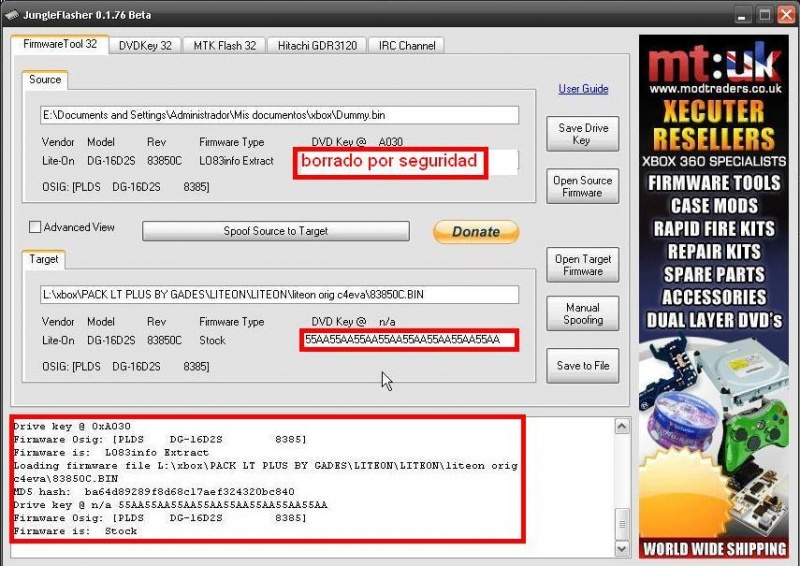Open the User Guide link
Viewport: 800px width, 566px height.
coord(583,89)
